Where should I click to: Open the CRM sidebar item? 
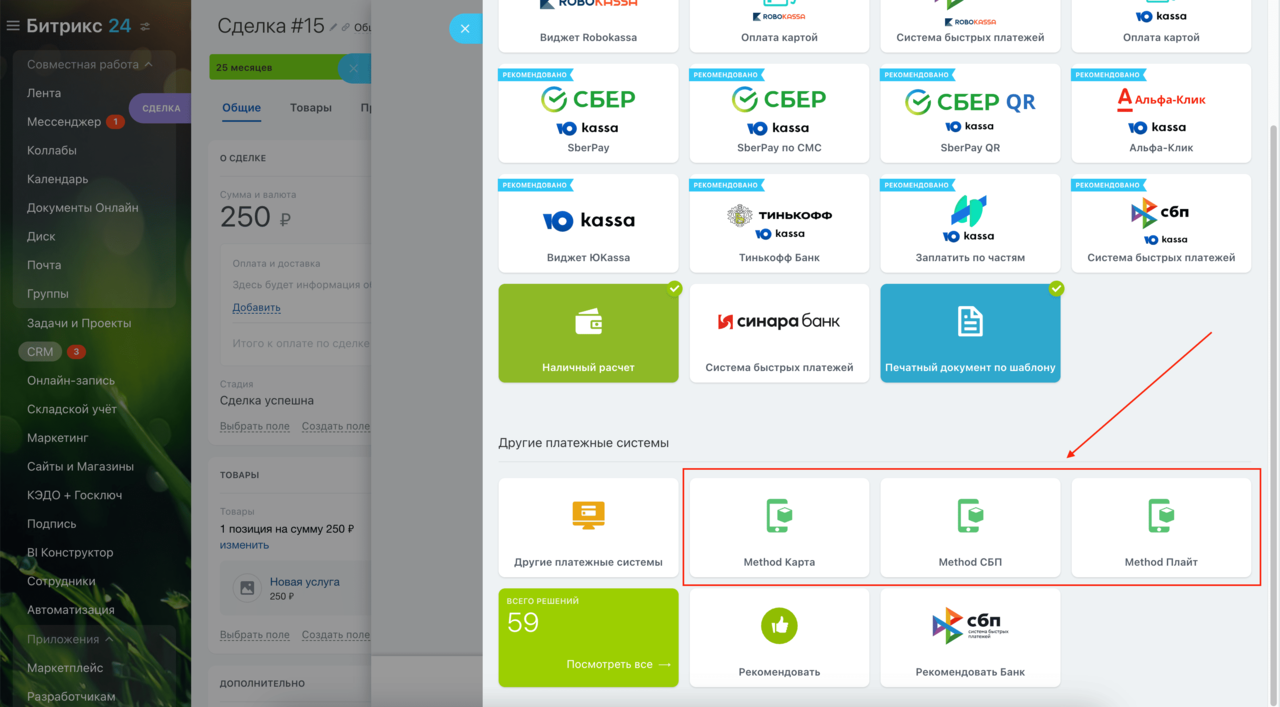click(40, 352)
